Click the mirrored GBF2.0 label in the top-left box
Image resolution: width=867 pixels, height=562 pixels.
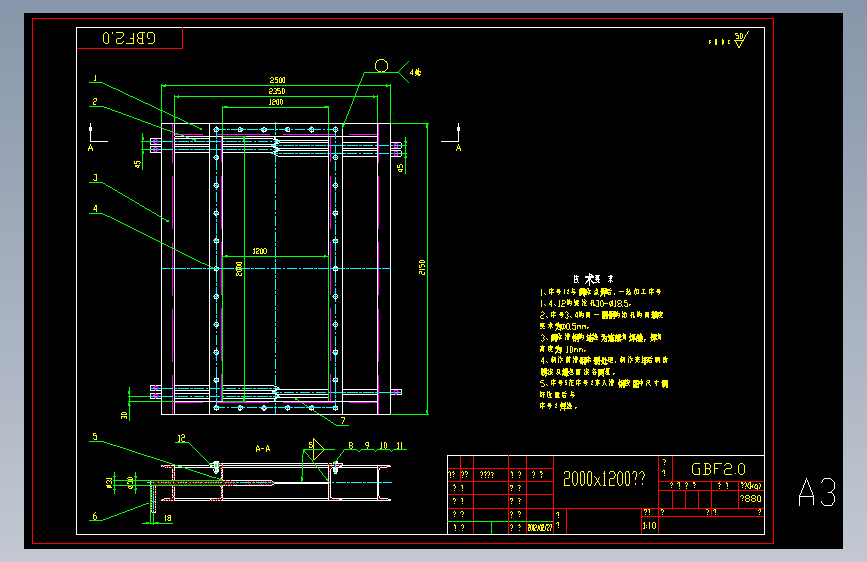coord(129,38)
